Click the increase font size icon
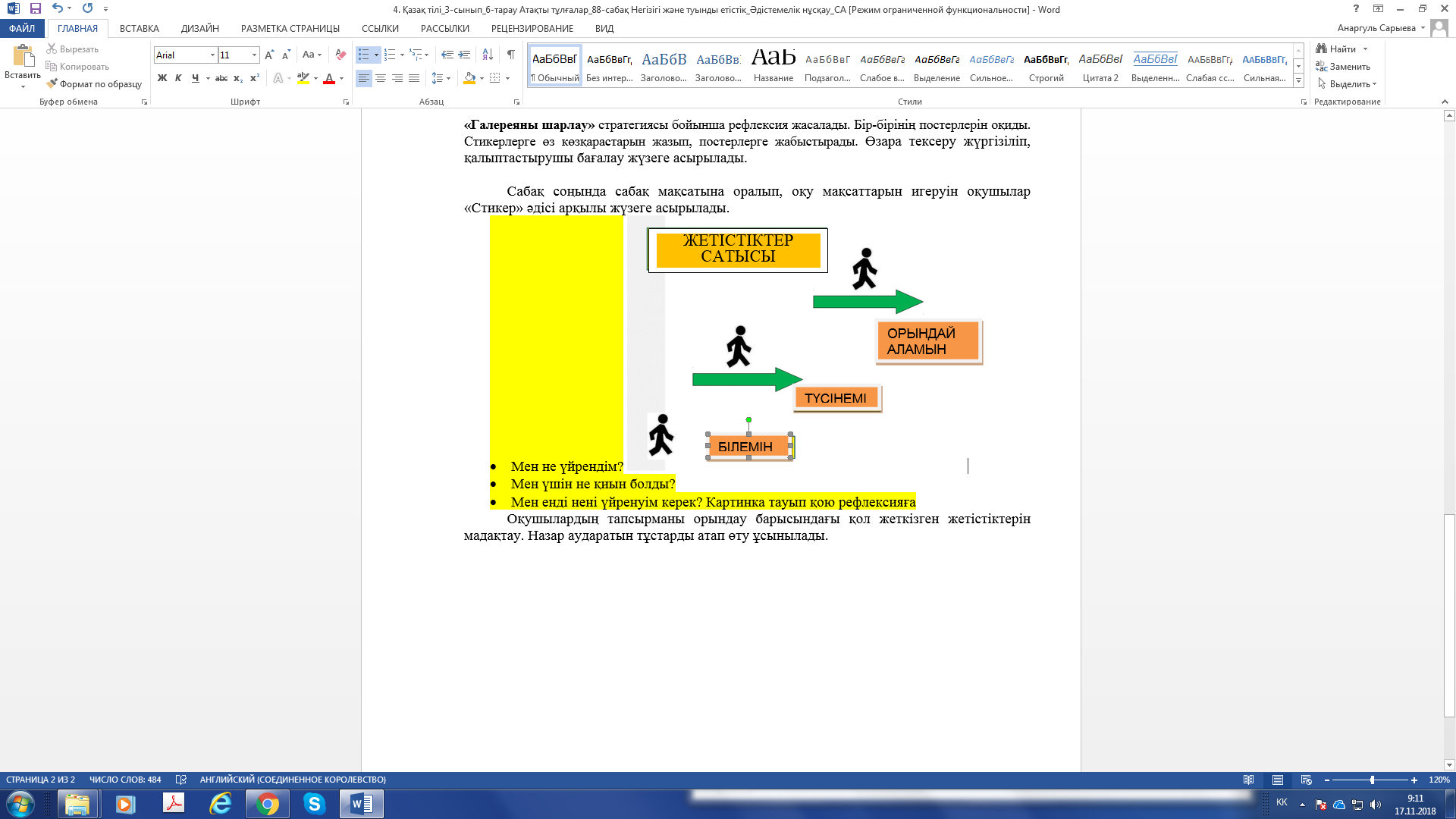Screen dimensions: 1456x819 (x=269, y=55)
